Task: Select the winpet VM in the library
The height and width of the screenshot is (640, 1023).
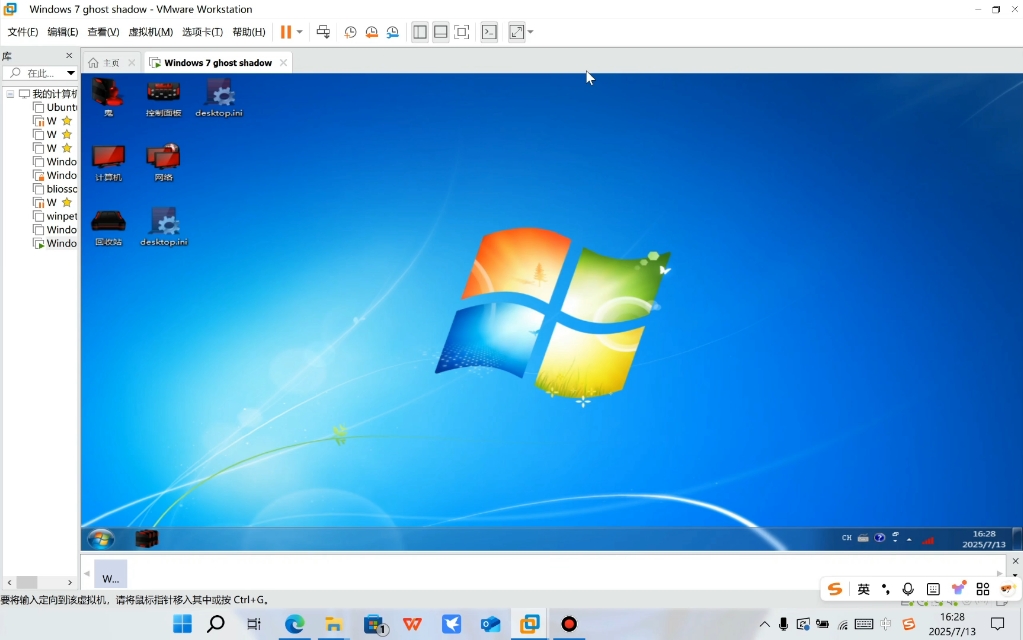Action: tap(55, 216)
